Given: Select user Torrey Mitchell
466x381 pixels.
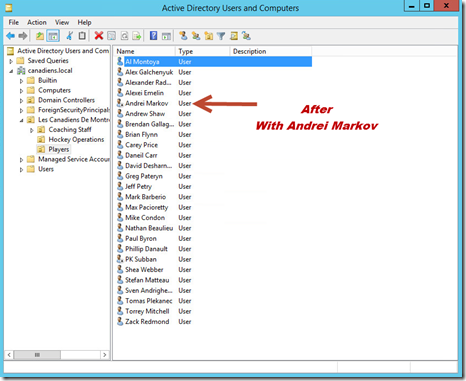Looking at the screenshot, I should pyautogui.click(x=147, y=311).
